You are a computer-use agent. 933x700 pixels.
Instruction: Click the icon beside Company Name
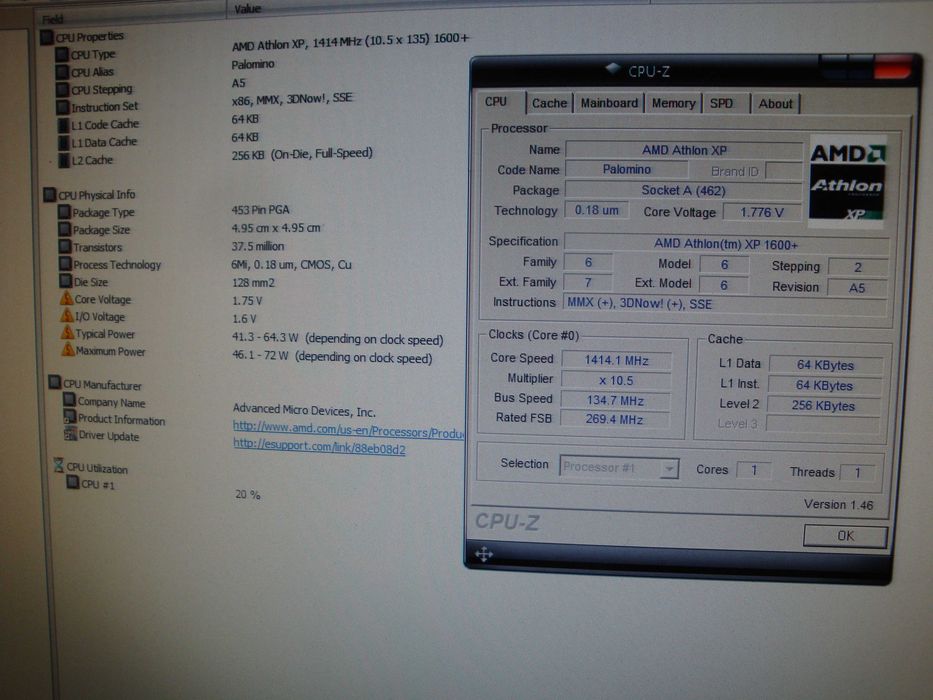pos(70,400)
